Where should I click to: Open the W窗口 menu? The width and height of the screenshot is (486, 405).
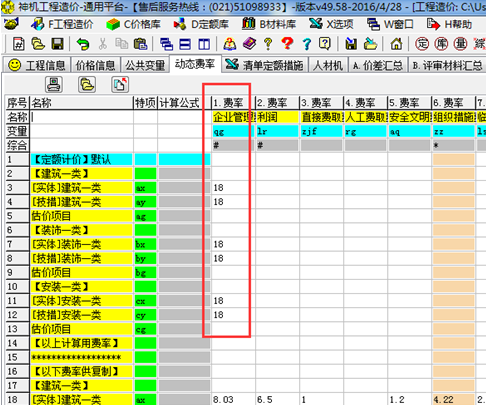(x=390, y=24)
